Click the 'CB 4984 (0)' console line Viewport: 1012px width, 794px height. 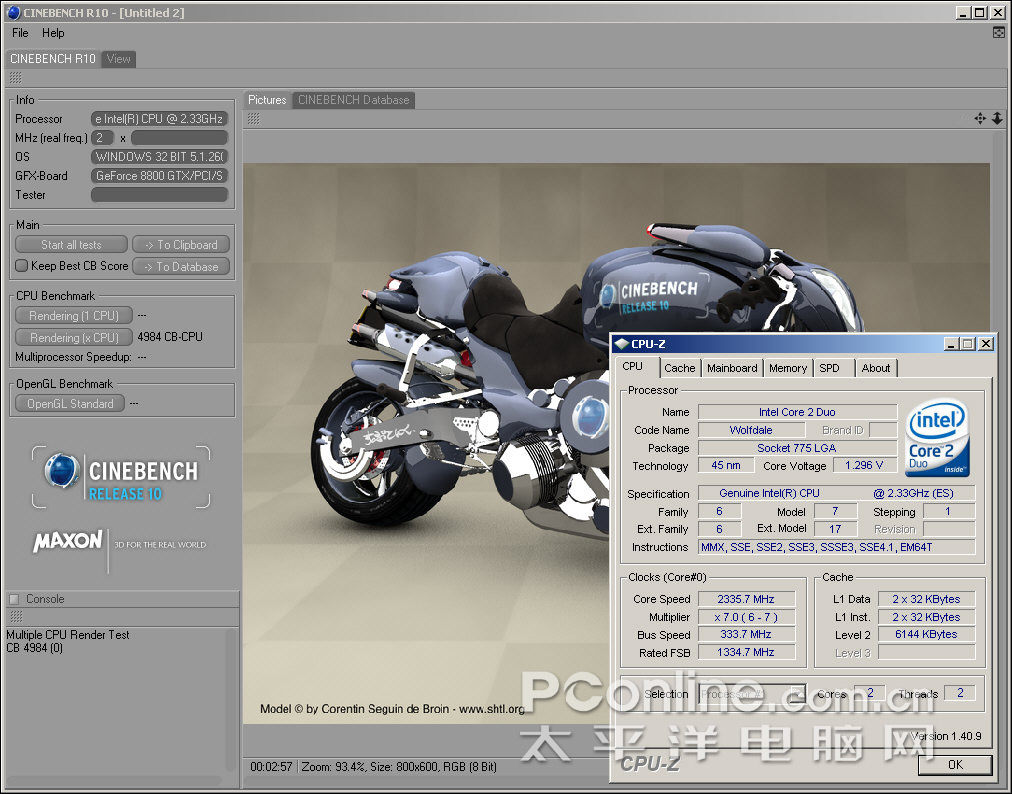(x=34, y=648)
